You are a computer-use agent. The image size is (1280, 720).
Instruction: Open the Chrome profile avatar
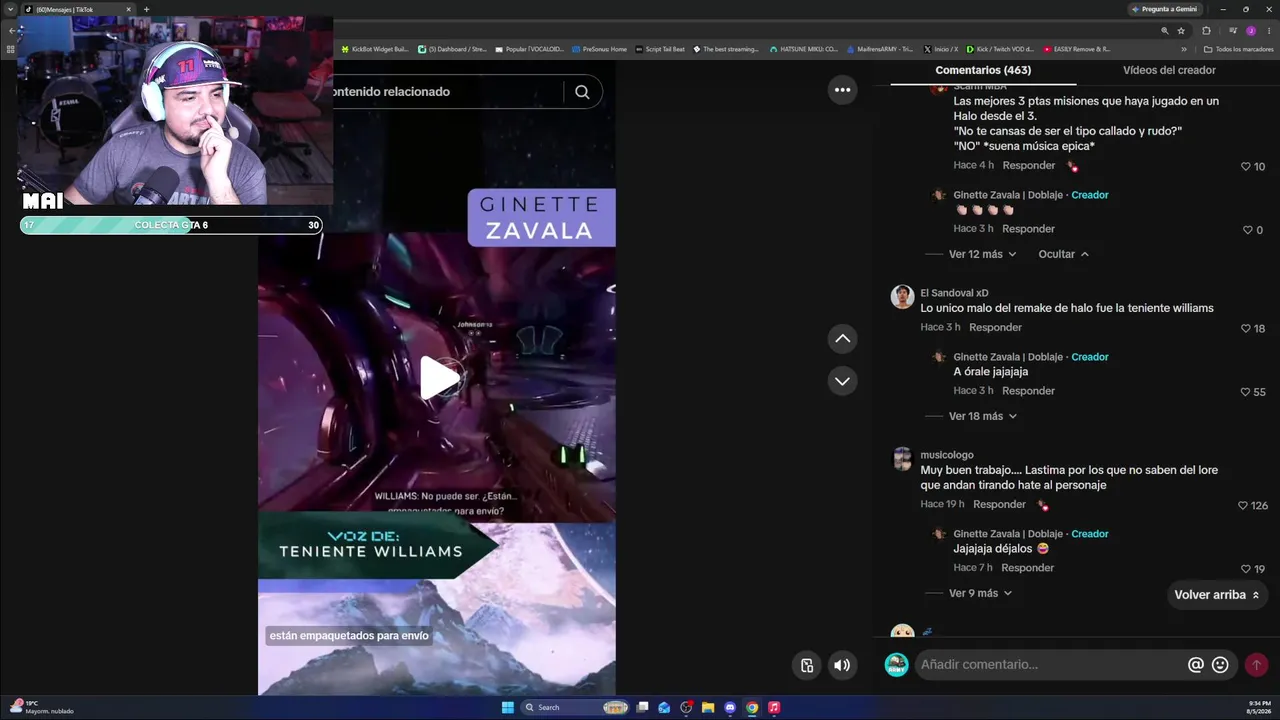1251,31
